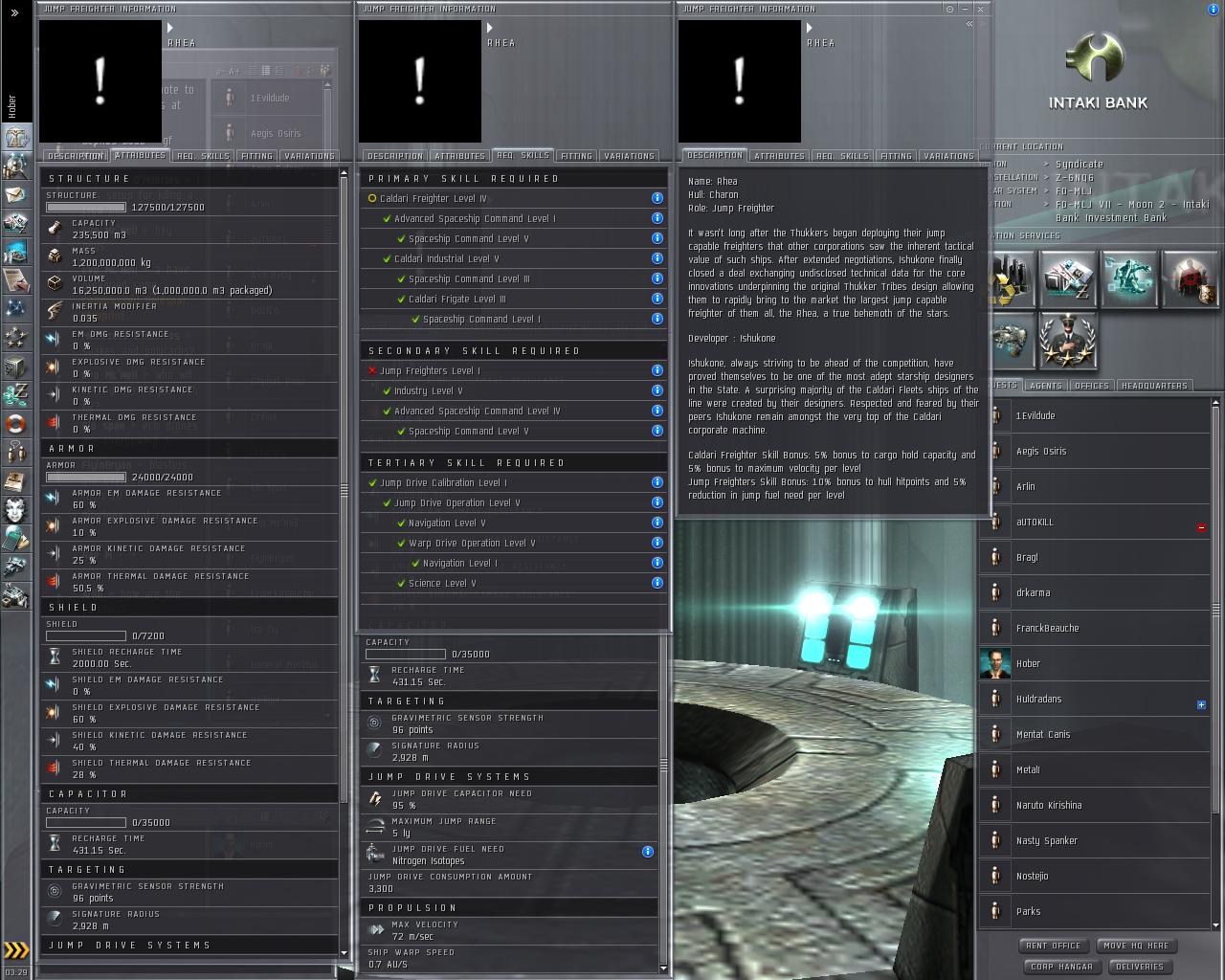Click the yellow double-arrow at Neocom bottom
Screen dimensions: 1225x980
(16, 949)
